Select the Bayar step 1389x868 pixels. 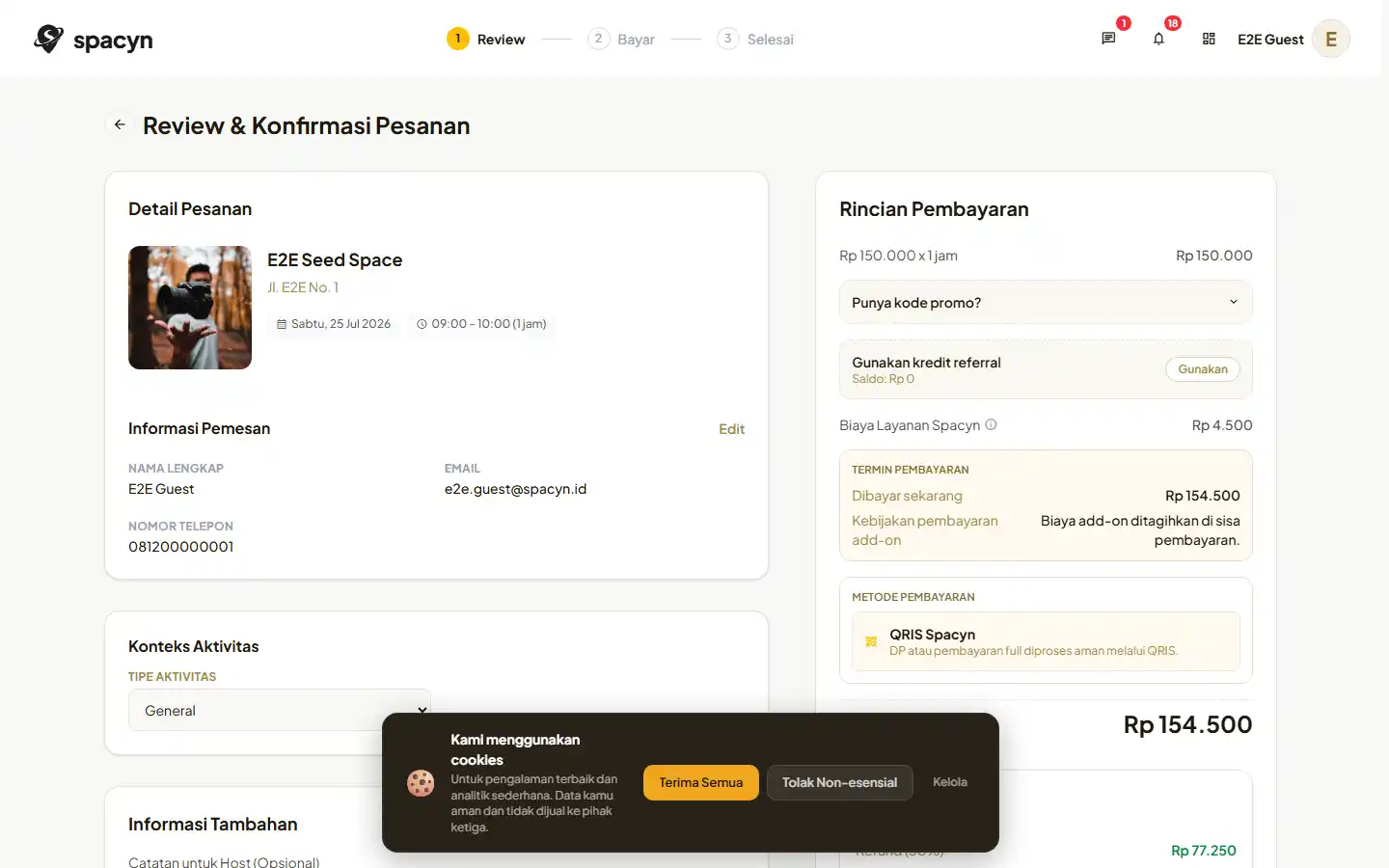622,39
